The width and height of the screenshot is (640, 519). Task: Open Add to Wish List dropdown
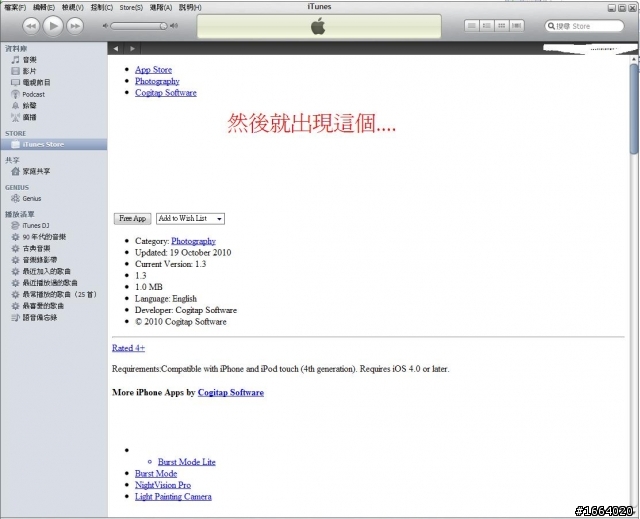click(x=190, y=219)
